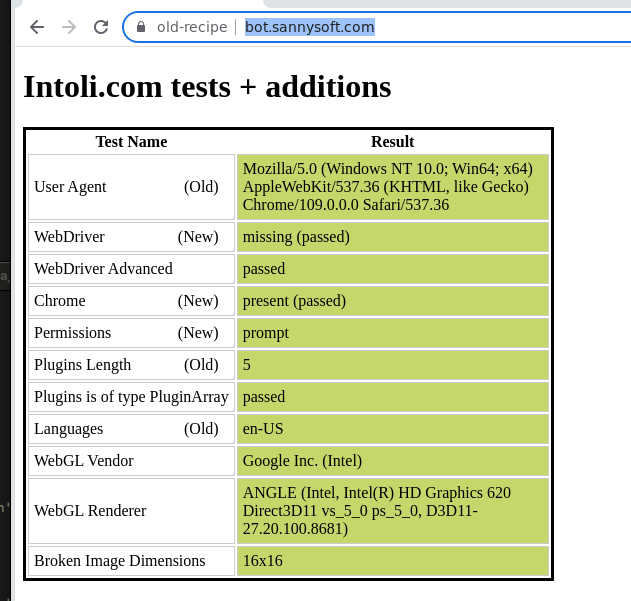Viewport: 631px width, 601px height.
Task: Select the WebDriver (New) test name cell
Action: point(131,237)
